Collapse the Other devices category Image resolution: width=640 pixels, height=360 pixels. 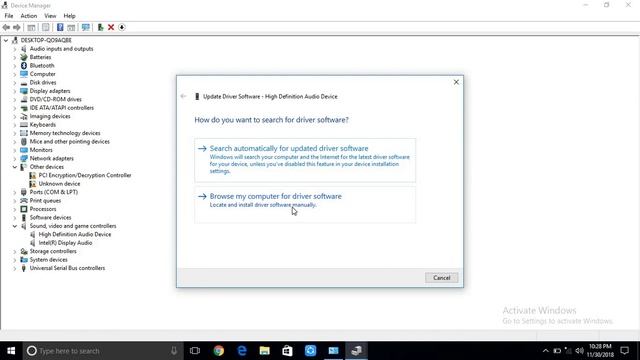(15, 167)
